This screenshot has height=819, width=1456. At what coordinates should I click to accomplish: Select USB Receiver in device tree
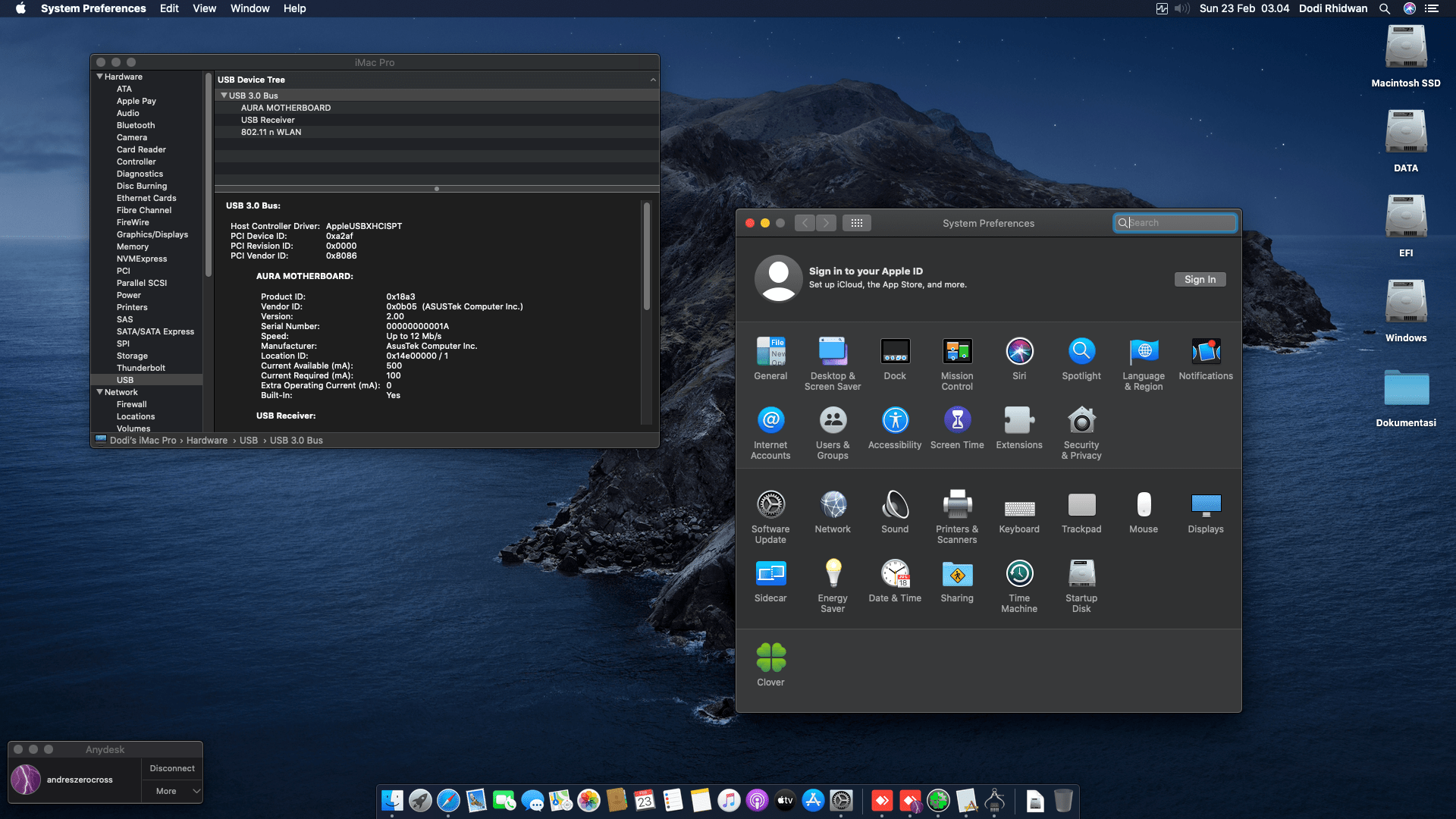(268, 120)
